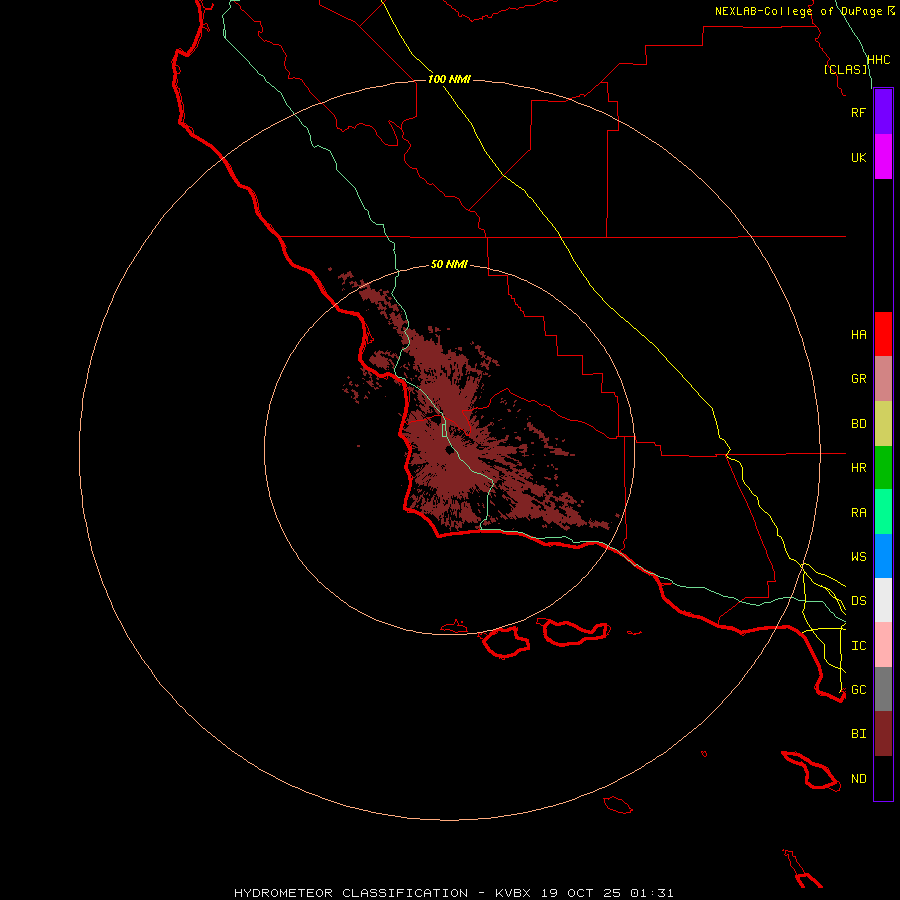Click the GC legend label
Viewport: 900px width, 900px height.
click(x=858, y=690)
